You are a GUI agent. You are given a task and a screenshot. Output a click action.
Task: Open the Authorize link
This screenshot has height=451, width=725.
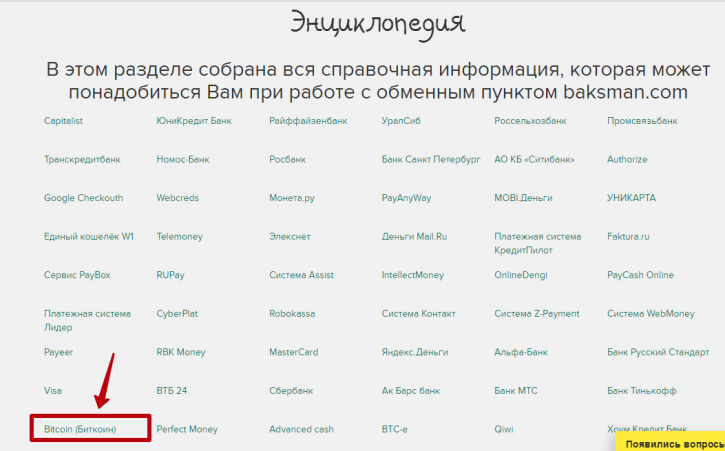tap(627, 160)
